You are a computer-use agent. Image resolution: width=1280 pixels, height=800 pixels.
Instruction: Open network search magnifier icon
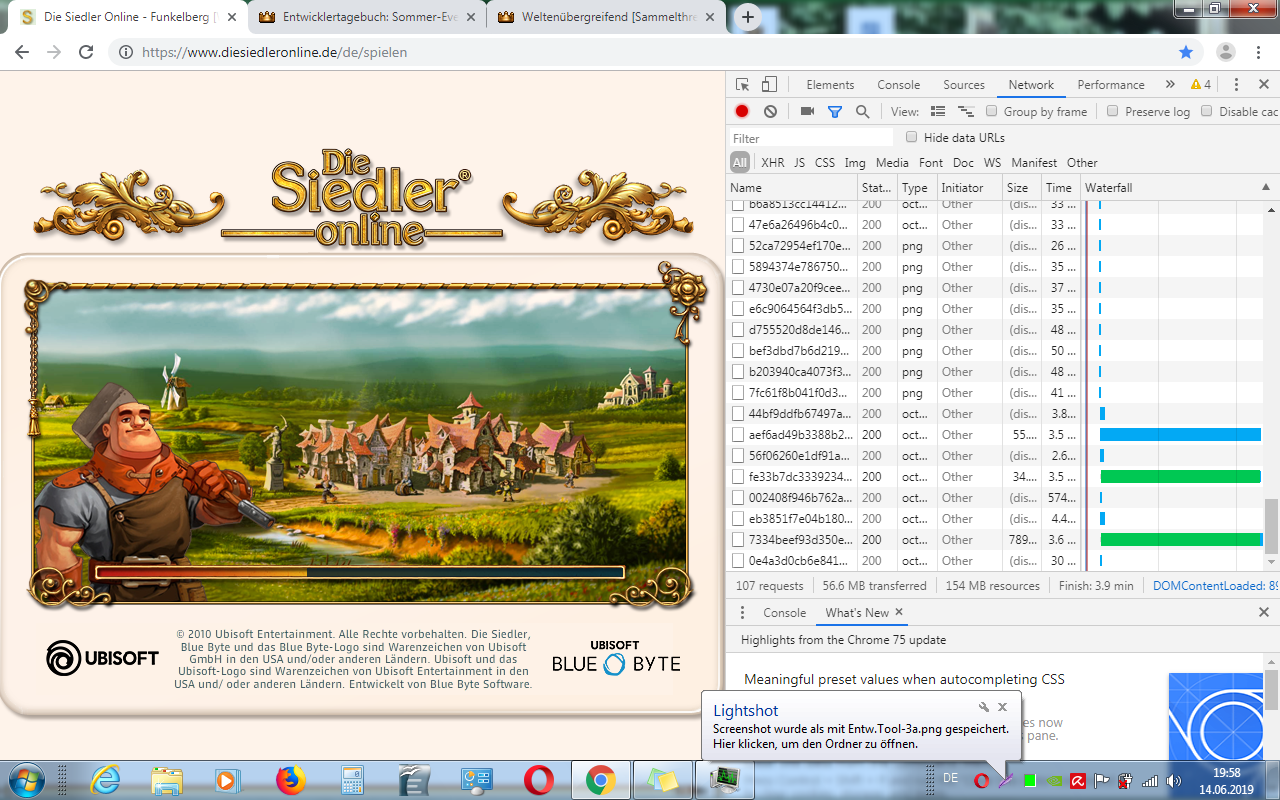[862, 112]
